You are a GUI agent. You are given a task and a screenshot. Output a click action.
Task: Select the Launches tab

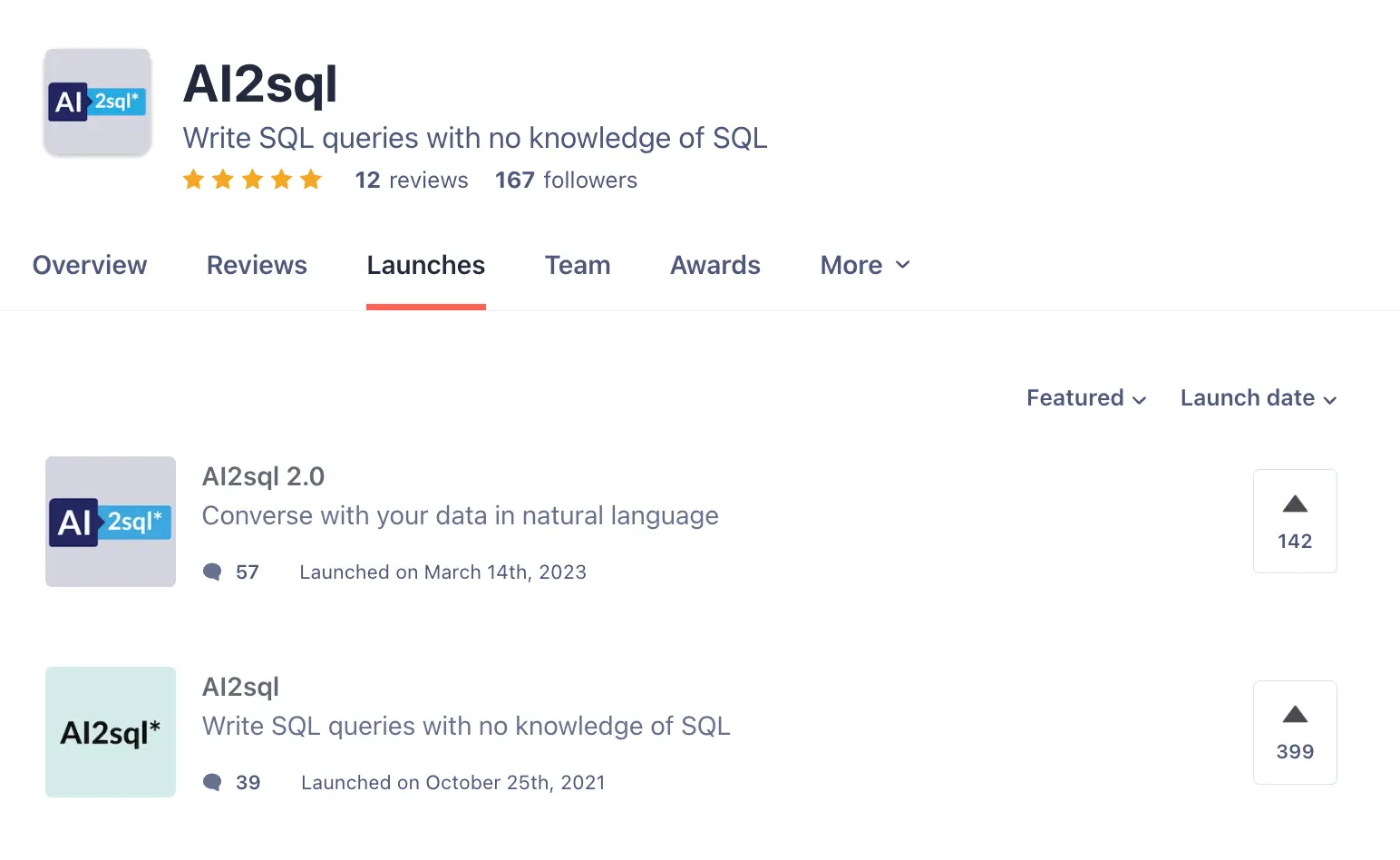point(425,265)
